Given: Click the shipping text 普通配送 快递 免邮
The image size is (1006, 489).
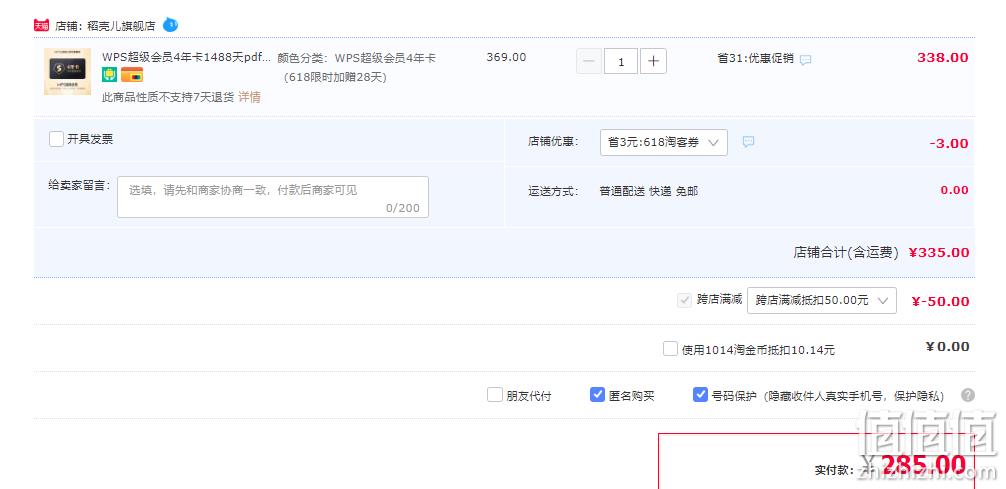Looking at the screenshot, I should 649,191.
